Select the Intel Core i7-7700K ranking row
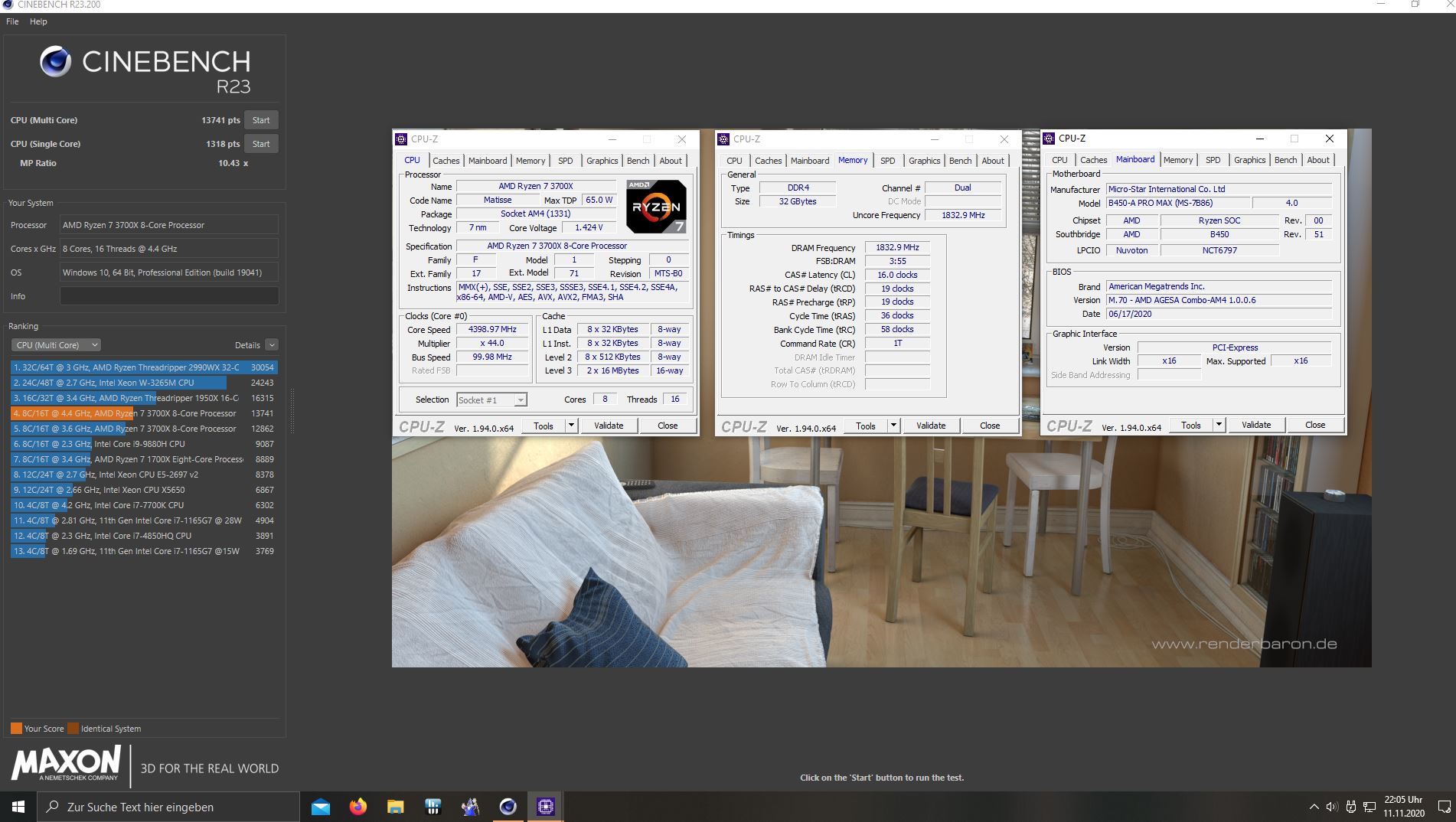1456x822 pixels. pos(144,505)
